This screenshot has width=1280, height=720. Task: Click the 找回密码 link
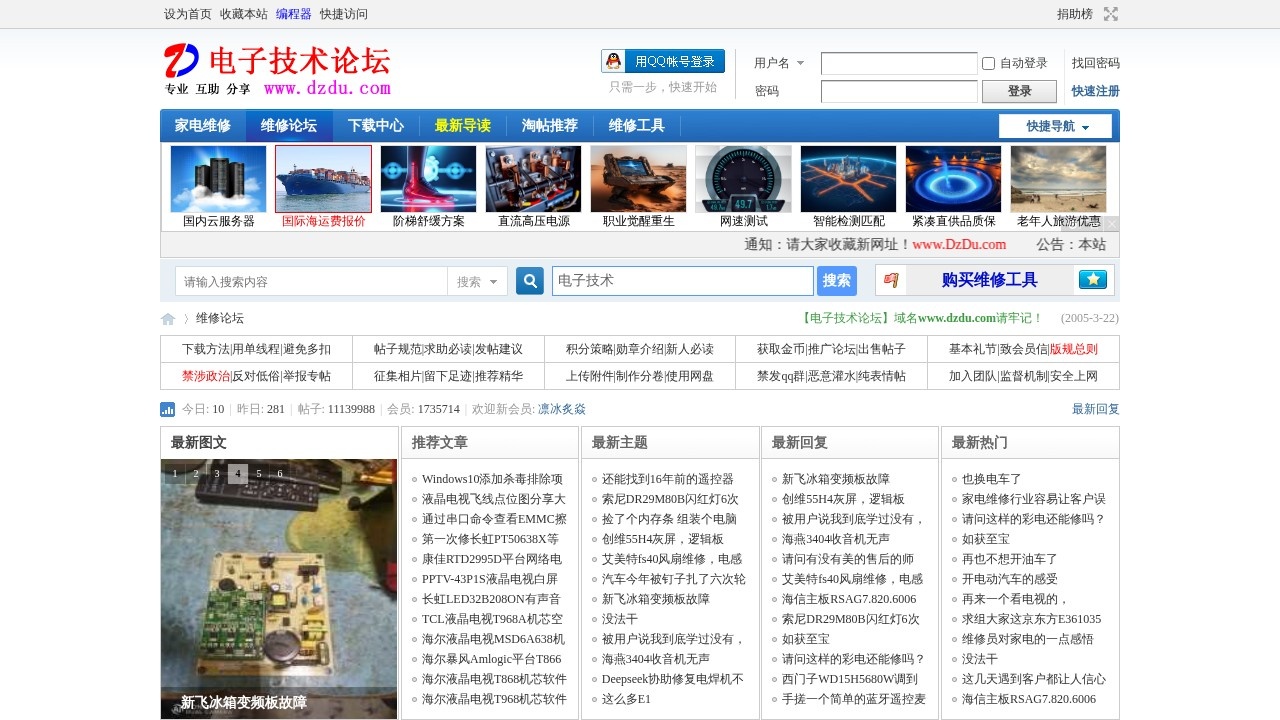[x=1096, y=63]
